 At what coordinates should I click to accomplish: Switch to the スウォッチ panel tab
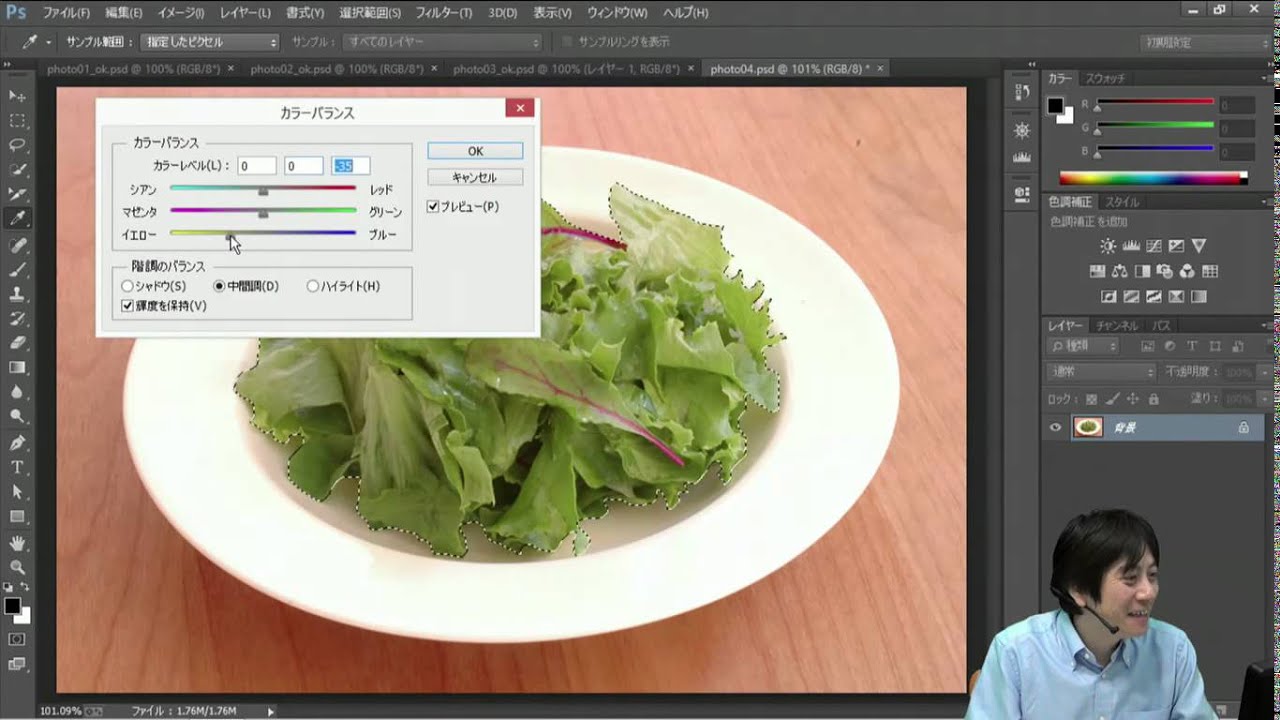pos(1105,78)
